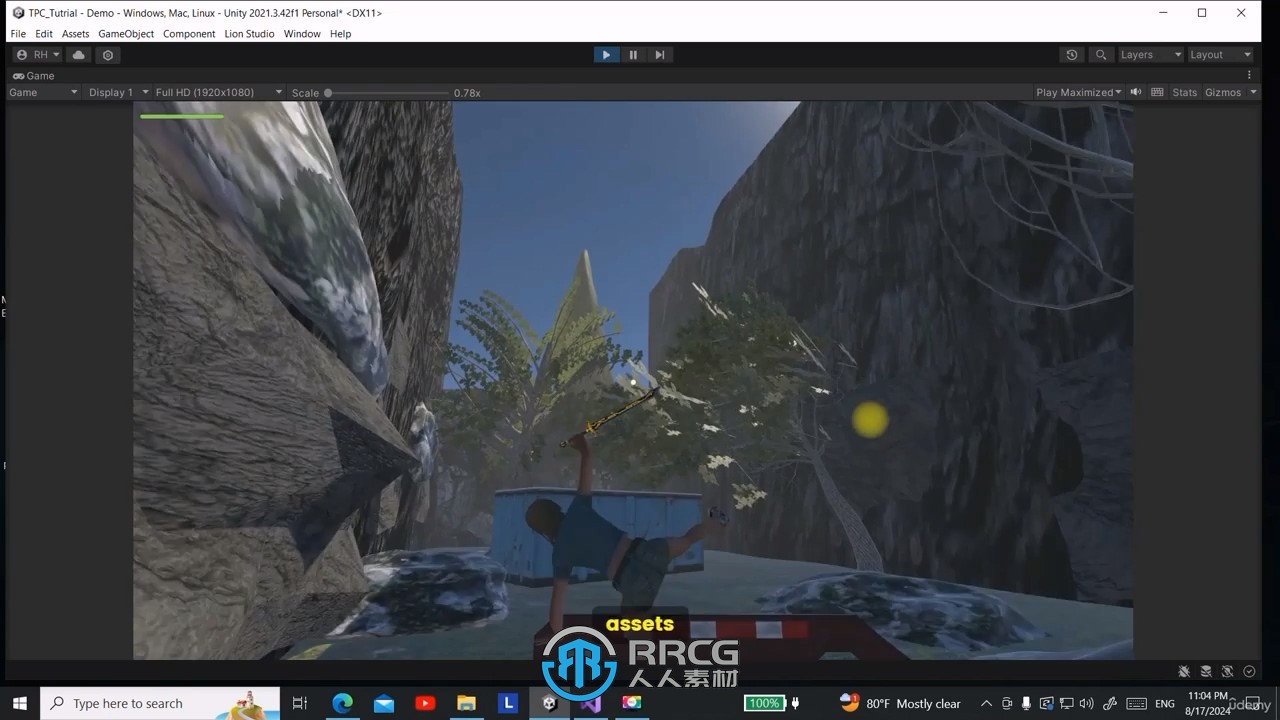Screen dimensions: 1280x720
Task: Open the Layout dropdown
Action: click(x=1220, y=55)
